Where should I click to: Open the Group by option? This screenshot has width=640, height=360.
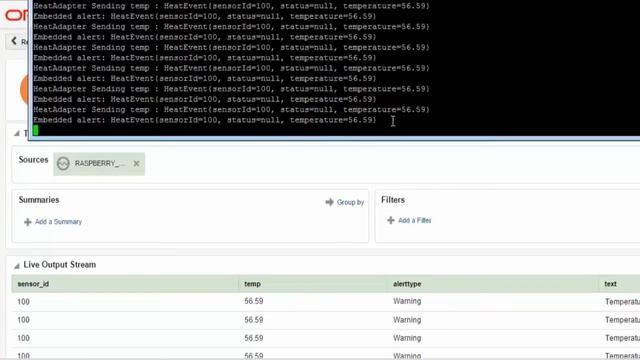click(350, 202)
